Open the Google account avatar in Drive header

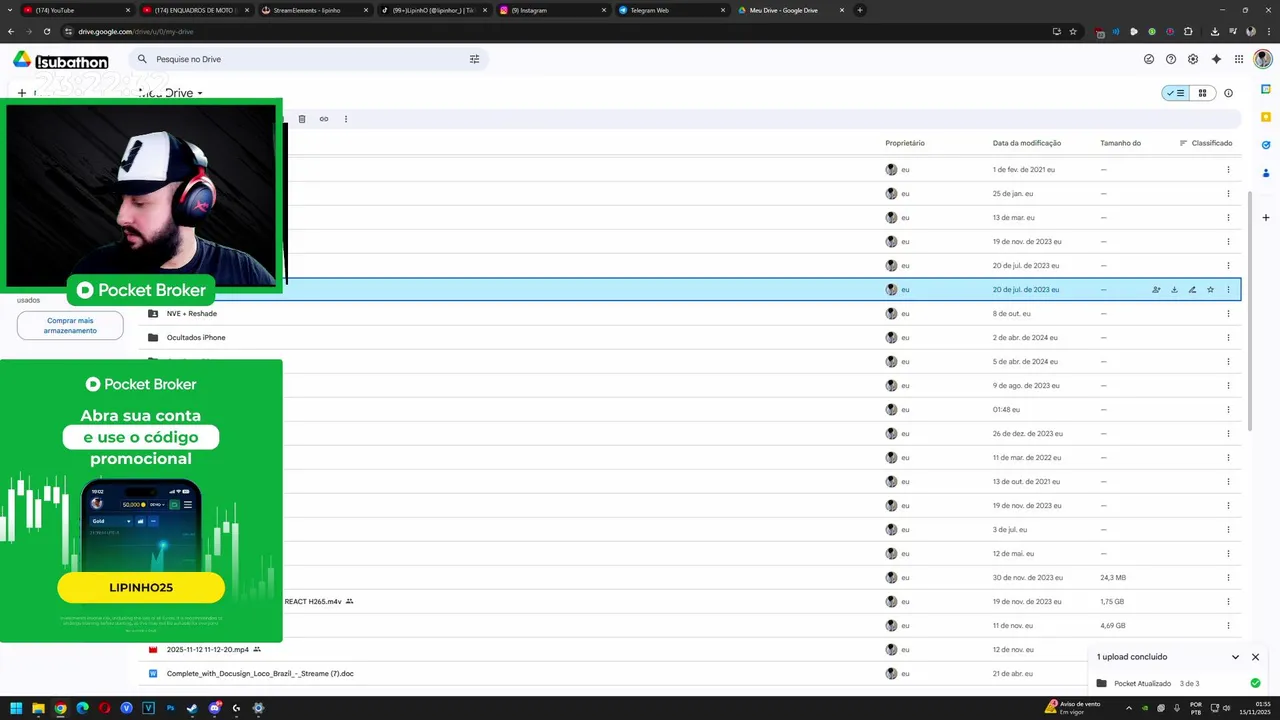point(1263,59)
